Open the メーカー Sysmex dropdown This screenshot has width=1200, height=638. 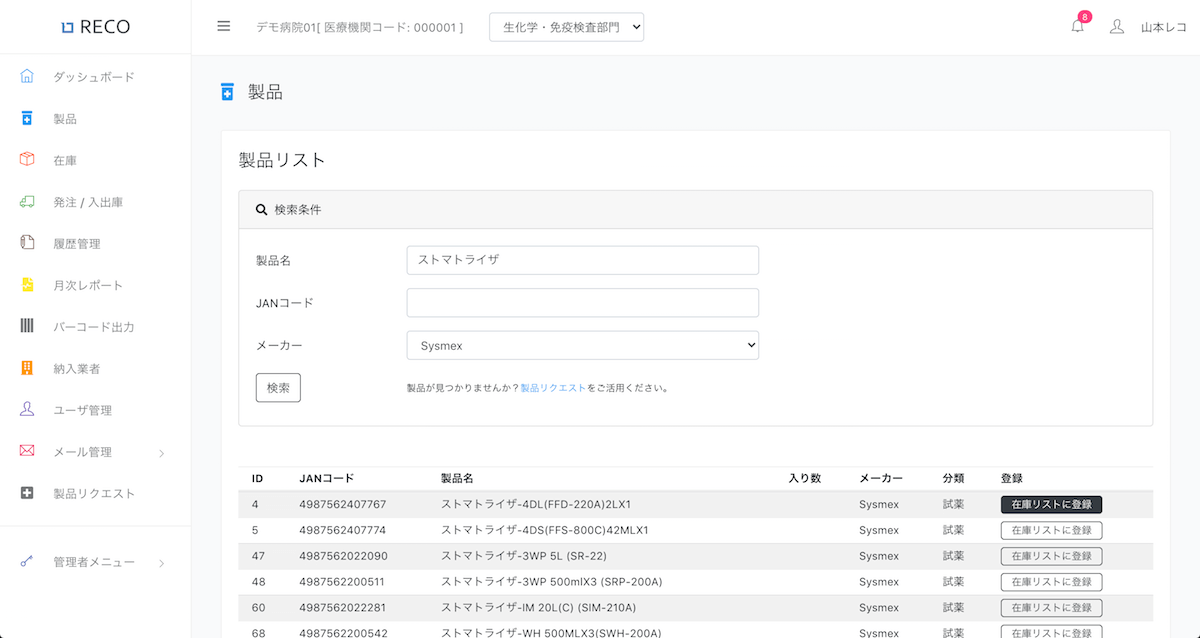pyautogui.click(x=582, y=346)
